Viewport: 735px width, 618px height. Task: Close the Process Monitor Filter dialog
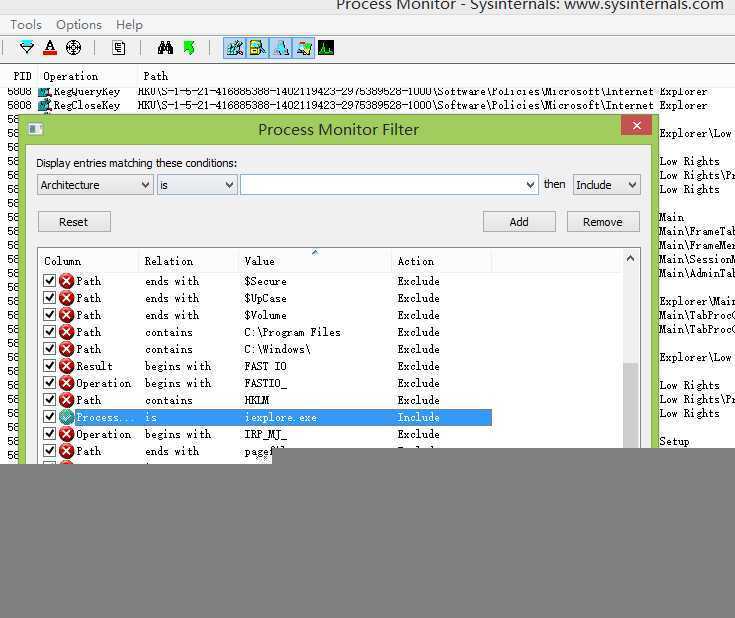point(636,126)
